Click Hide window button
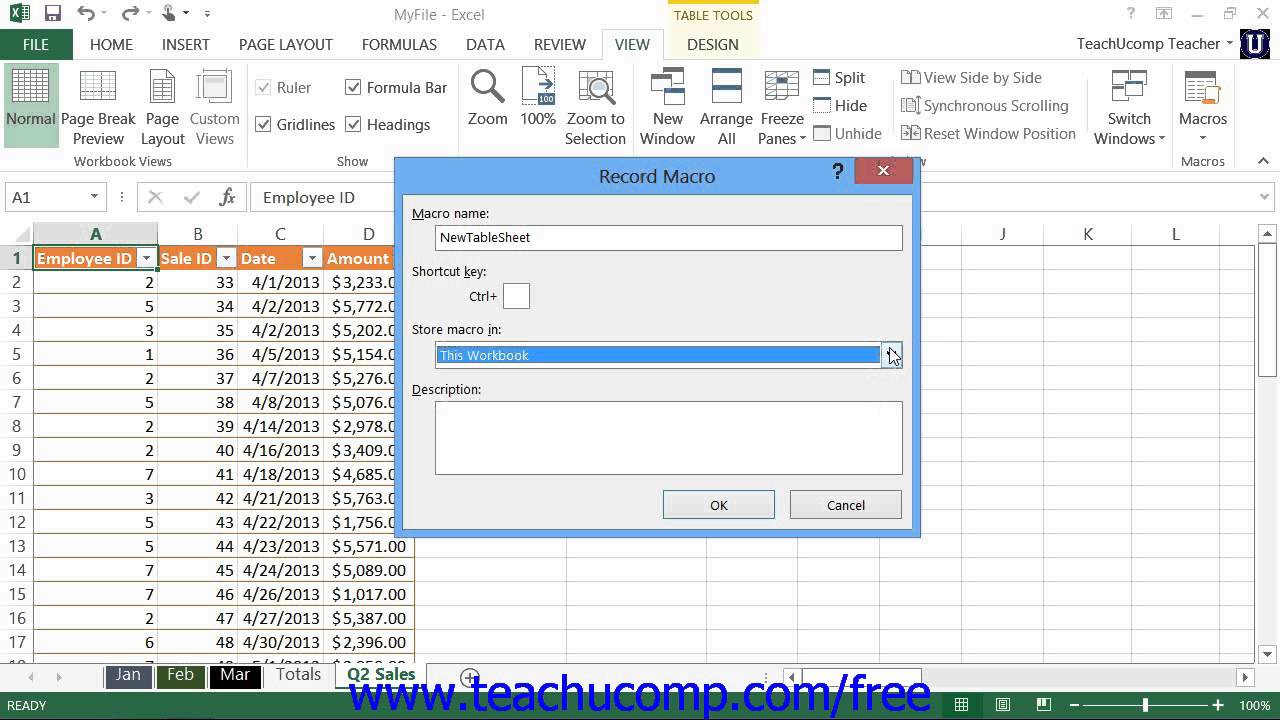1280x720 pixels. point(840,105)
